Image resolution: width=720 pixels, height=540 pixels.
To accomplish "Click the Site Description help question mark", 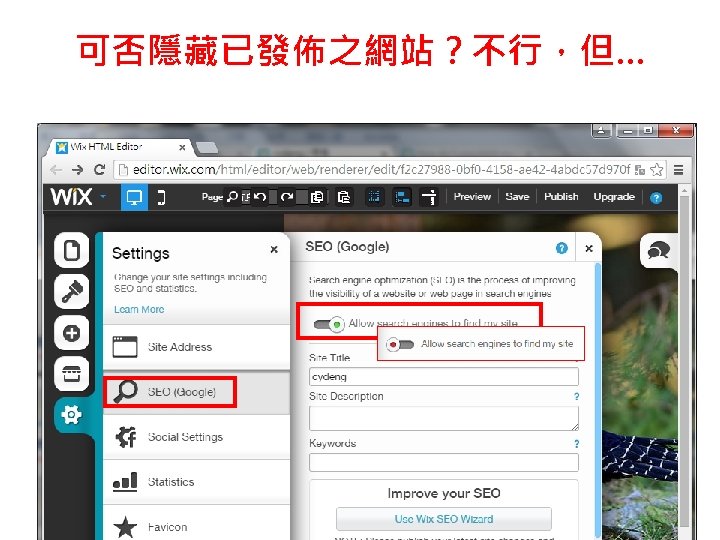I will (576, 396).
